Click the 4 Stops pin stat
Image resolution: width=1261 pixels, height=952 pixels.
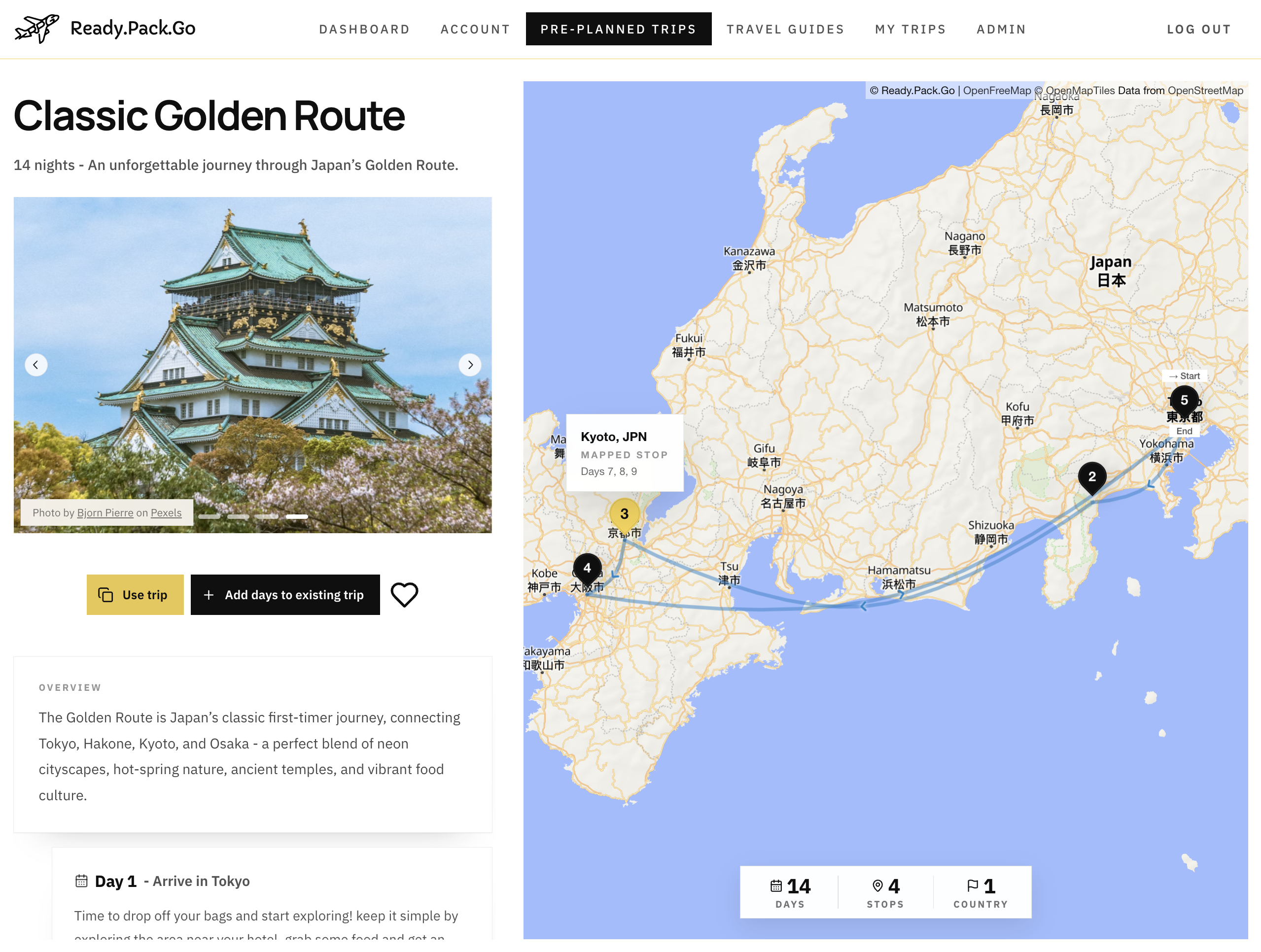pos(885,892)
